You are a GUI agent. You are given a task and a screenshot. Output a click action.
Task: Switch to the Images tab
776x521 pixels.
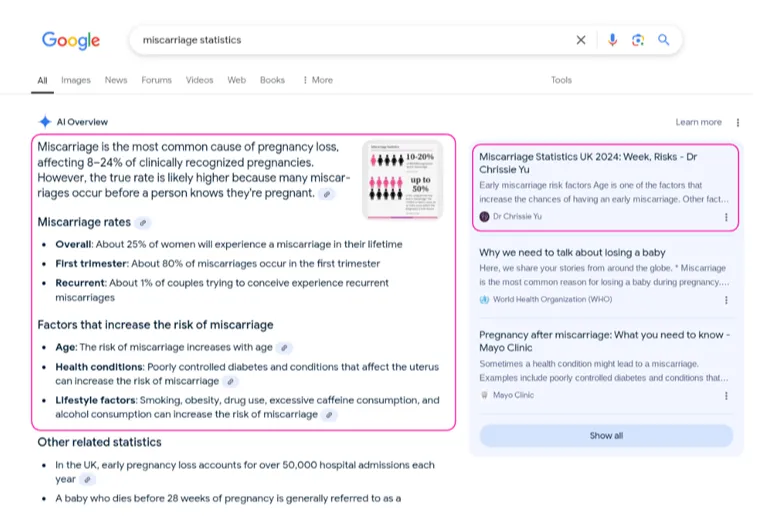pos(76,80)
